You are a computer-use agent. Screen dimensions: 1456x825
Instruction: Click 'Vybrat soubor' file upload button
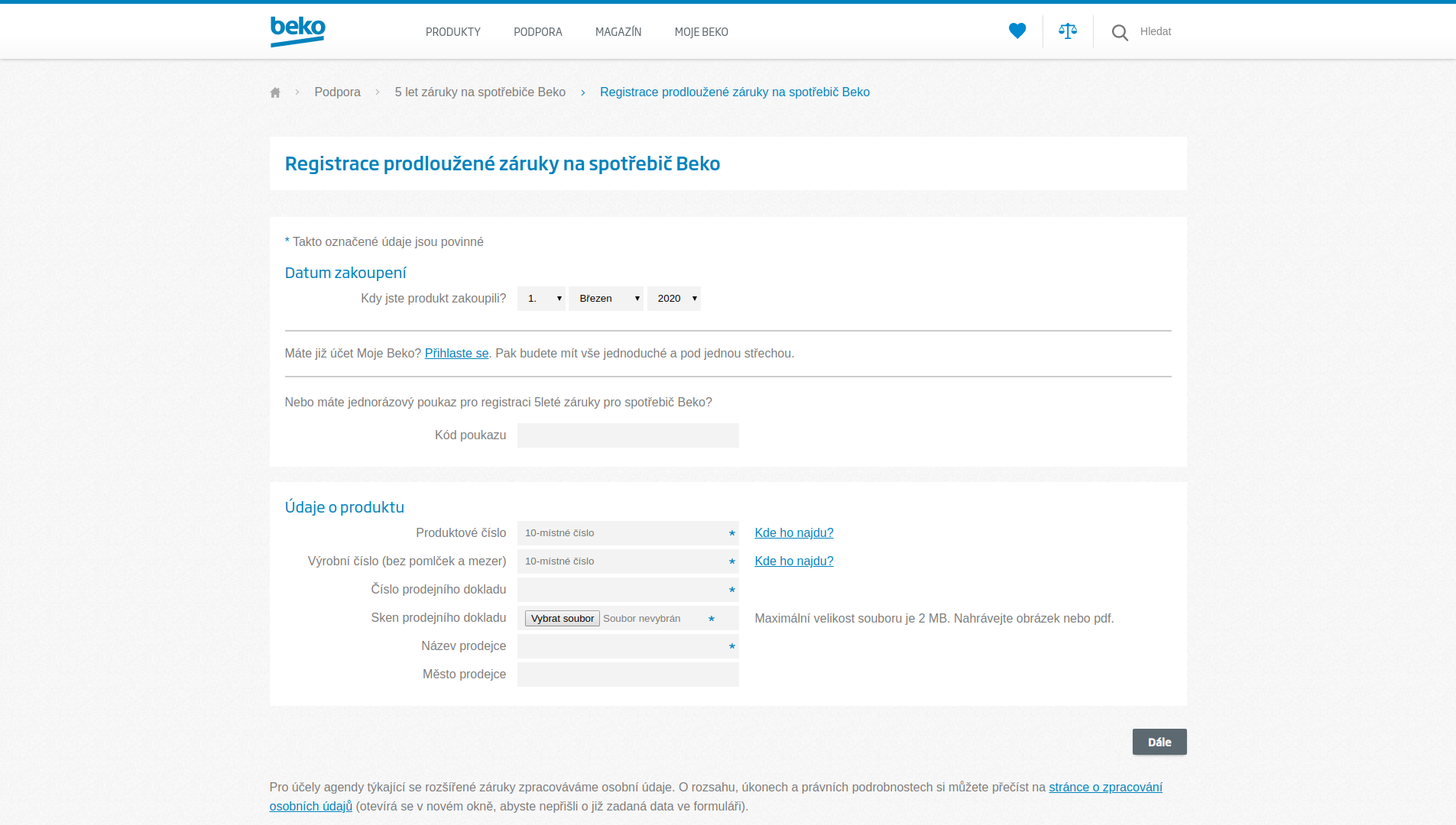(x=563, y=618)
